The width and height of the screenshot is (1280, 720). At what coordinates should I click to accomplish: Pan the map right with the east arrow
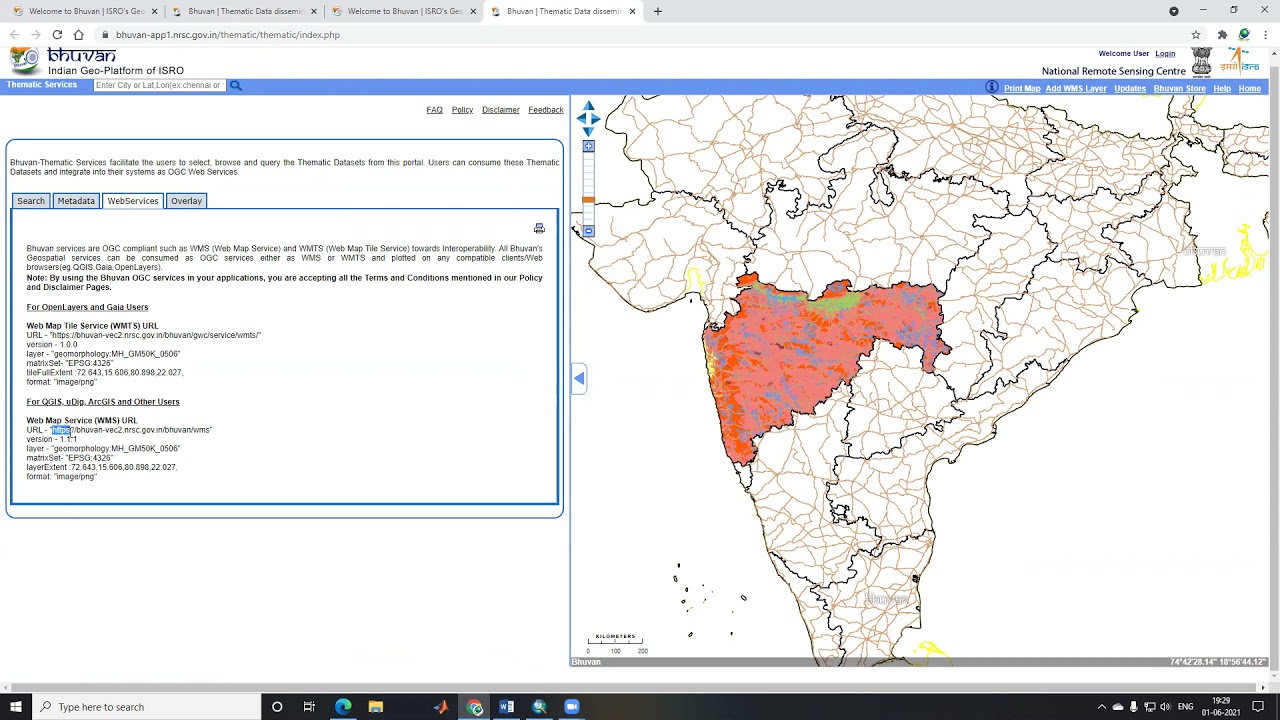click(595, 119)
